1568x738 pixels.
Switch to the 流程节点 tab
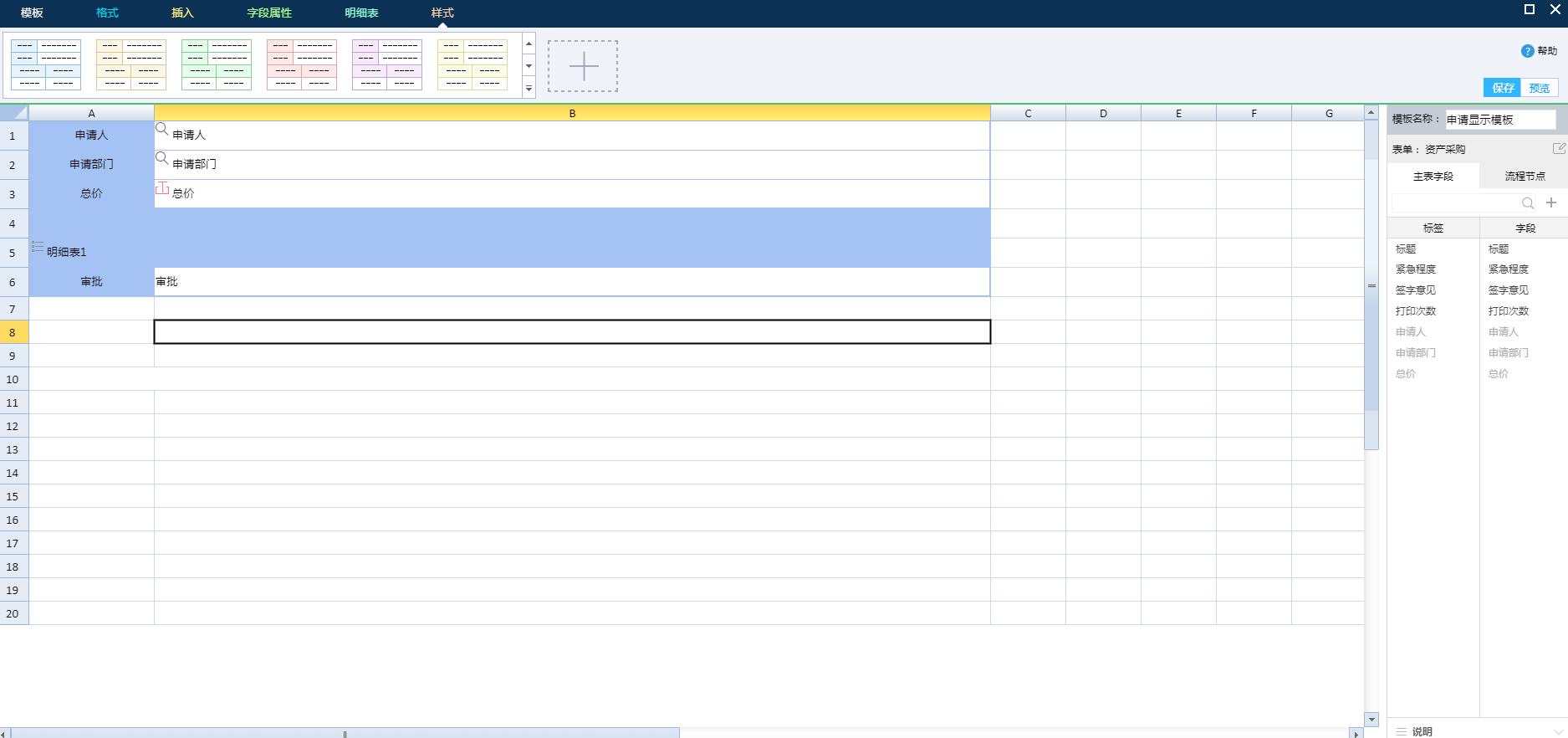point(1525,177)
